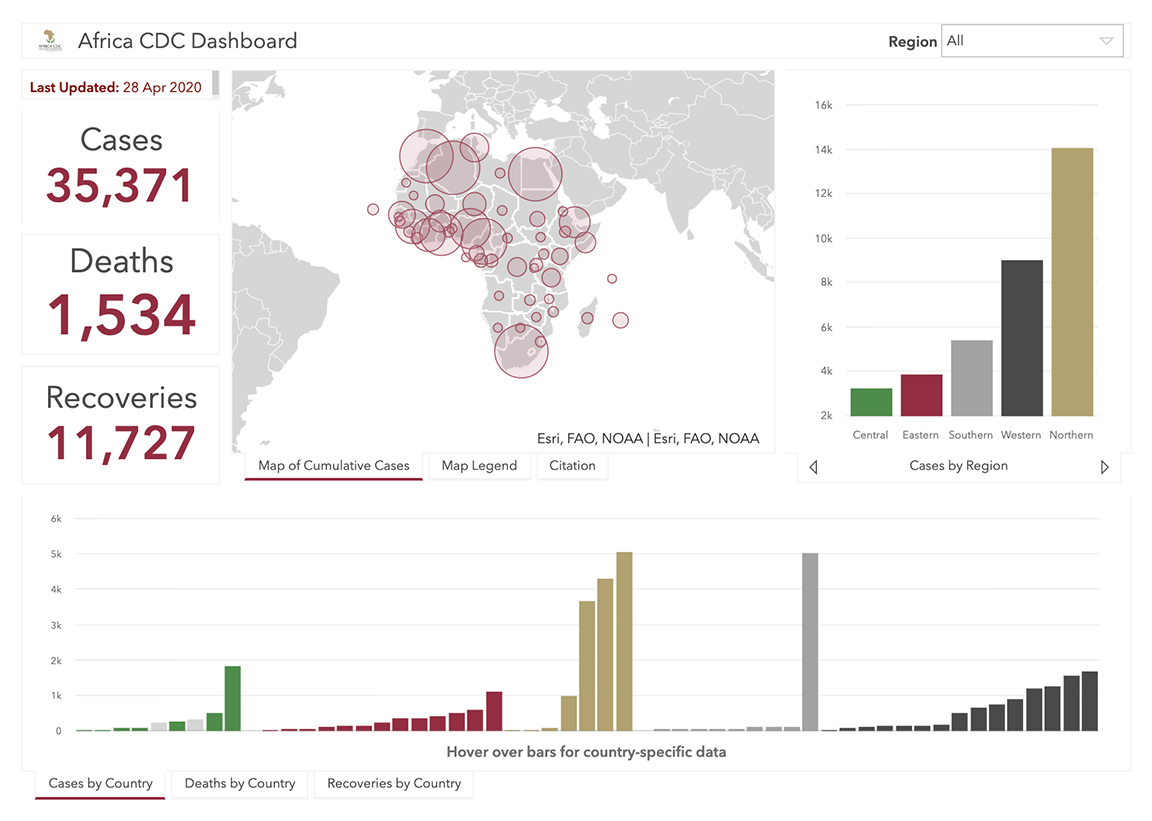The height and width of the screenshot is (821, 1152).
Task: Switch to Deaths by Country tab
Action: [240, 783]
